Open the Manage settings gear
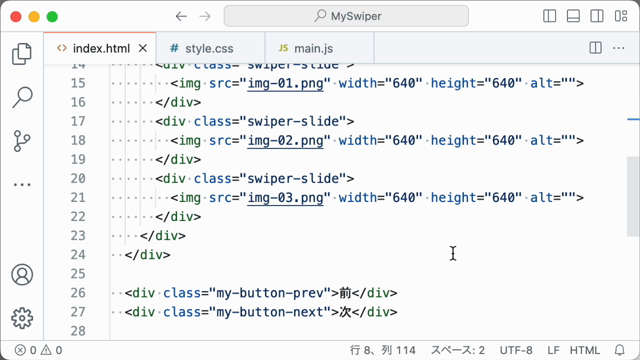The image size is (640, 360). tap(22, 318)
